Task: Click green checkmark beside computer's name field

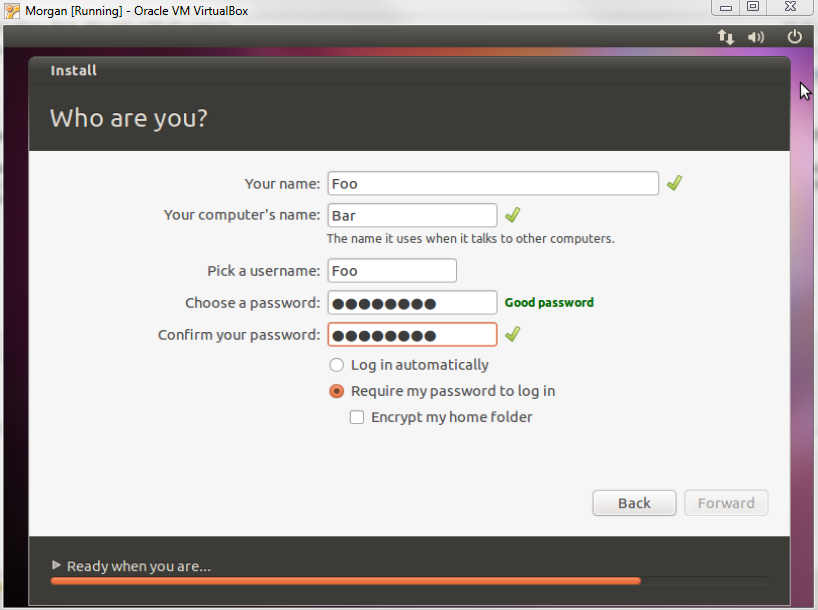Action: coord(512,215)
